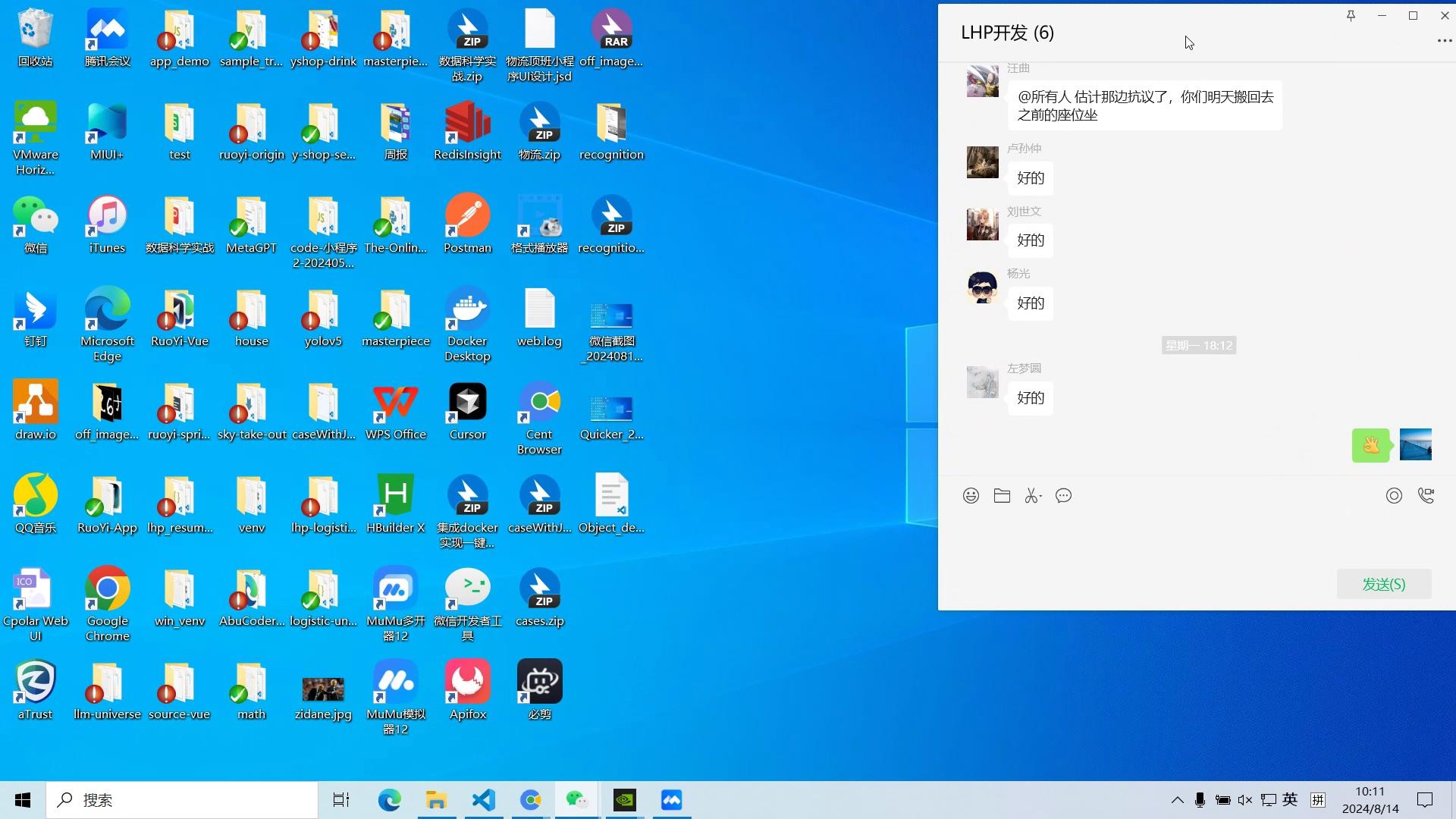Select the VMware Horizon desktop icon
The width and height of the screenshot is (1456, 819).
tap(35, 139)
